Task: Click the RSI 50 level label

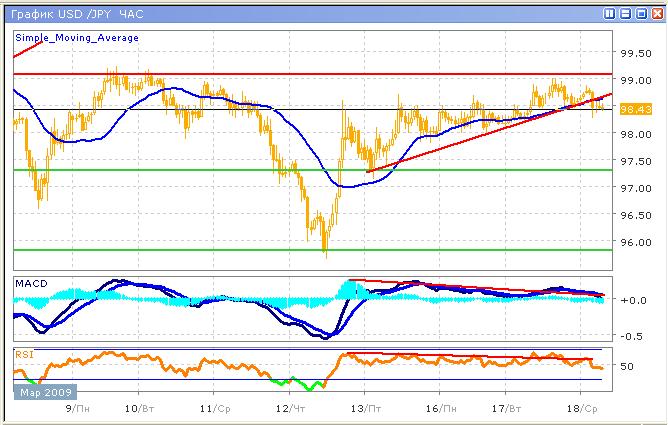Action: 628,368
